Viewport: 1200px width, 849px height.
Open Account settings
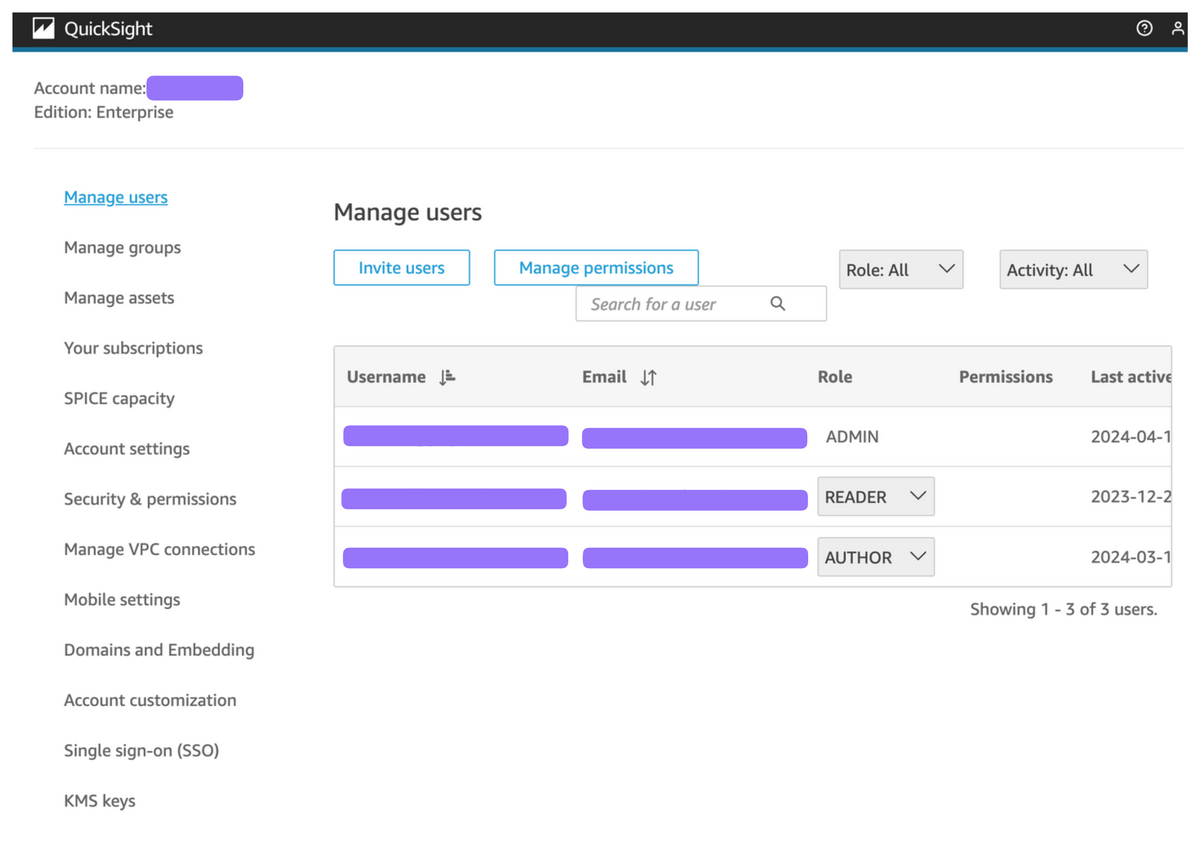(x=127, y=449)
